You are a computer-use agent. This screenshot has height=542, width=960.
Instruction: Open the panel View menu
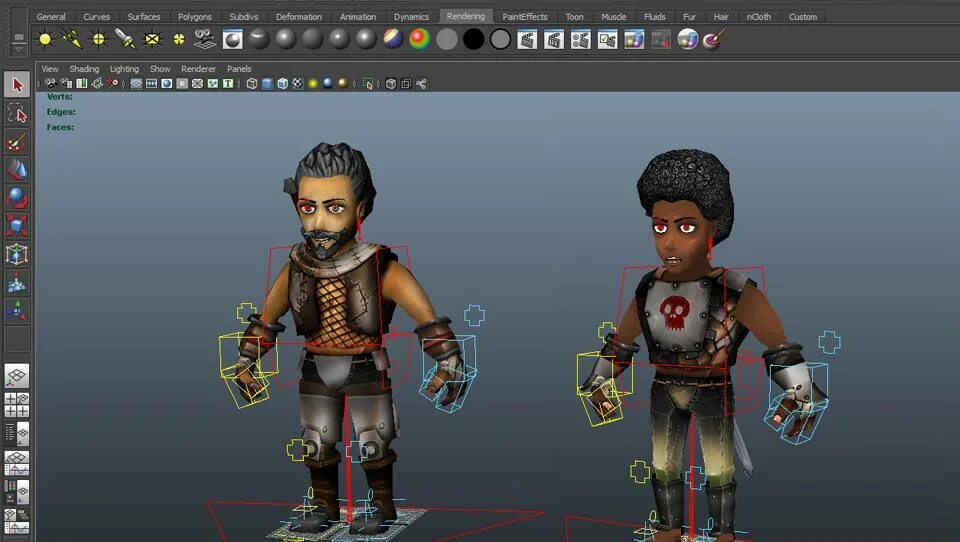50,69
